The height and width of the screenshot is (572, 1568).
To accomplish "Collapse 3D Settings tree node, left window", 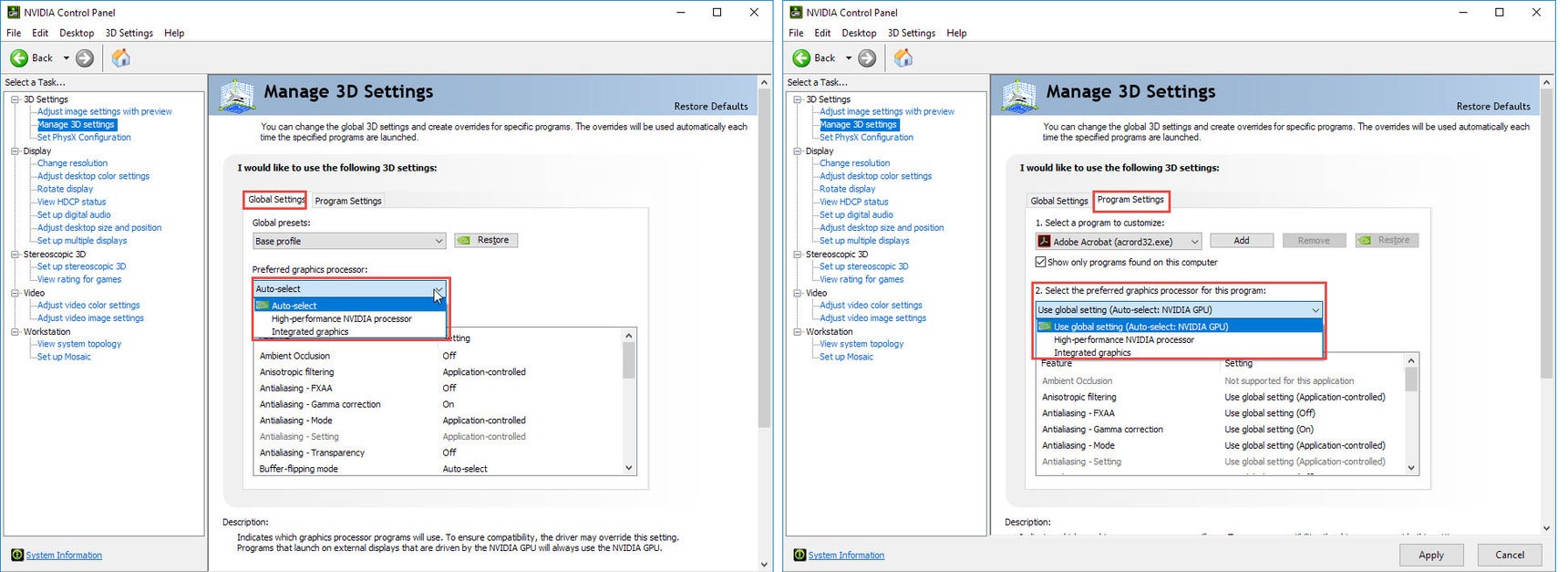I will coord(15,99).
